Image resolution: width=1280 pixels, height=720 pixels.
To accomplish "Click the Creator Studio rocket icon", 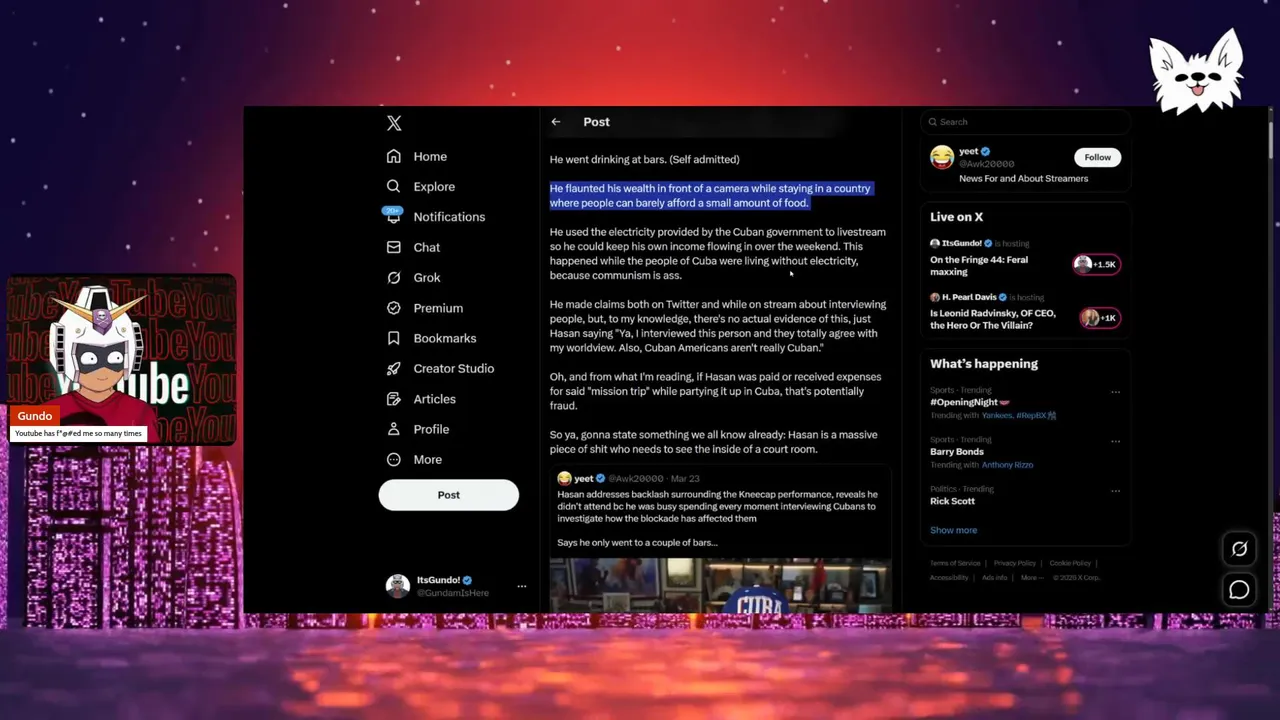I will (394, 368).
